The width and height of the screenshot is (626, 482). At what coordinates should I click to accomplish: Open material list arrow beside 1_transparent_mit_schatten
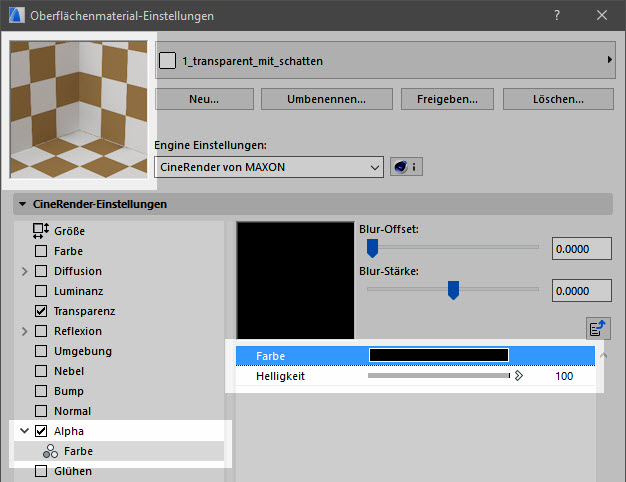point(609,60)
